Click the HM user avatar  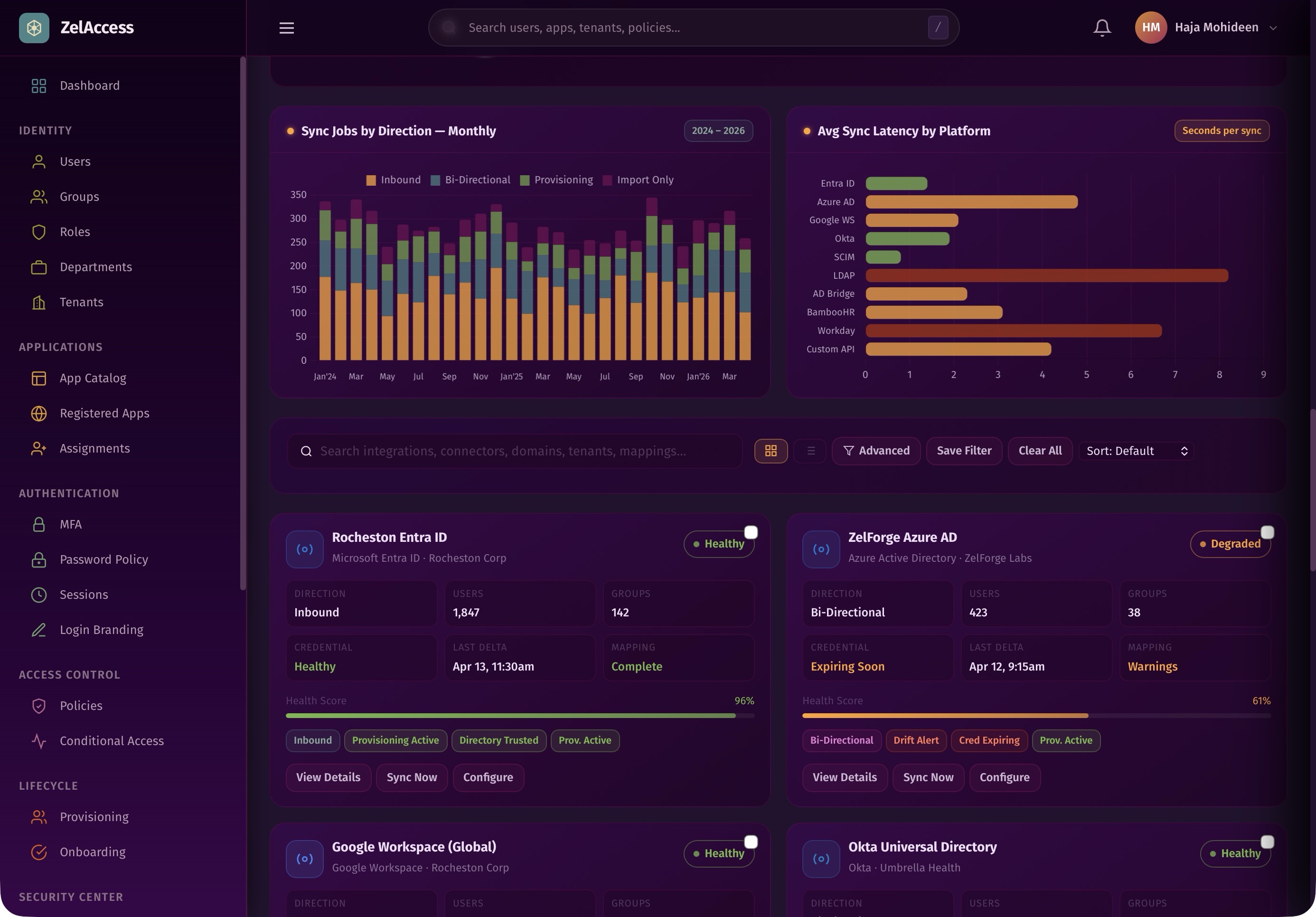click(x=1150, y=28)
